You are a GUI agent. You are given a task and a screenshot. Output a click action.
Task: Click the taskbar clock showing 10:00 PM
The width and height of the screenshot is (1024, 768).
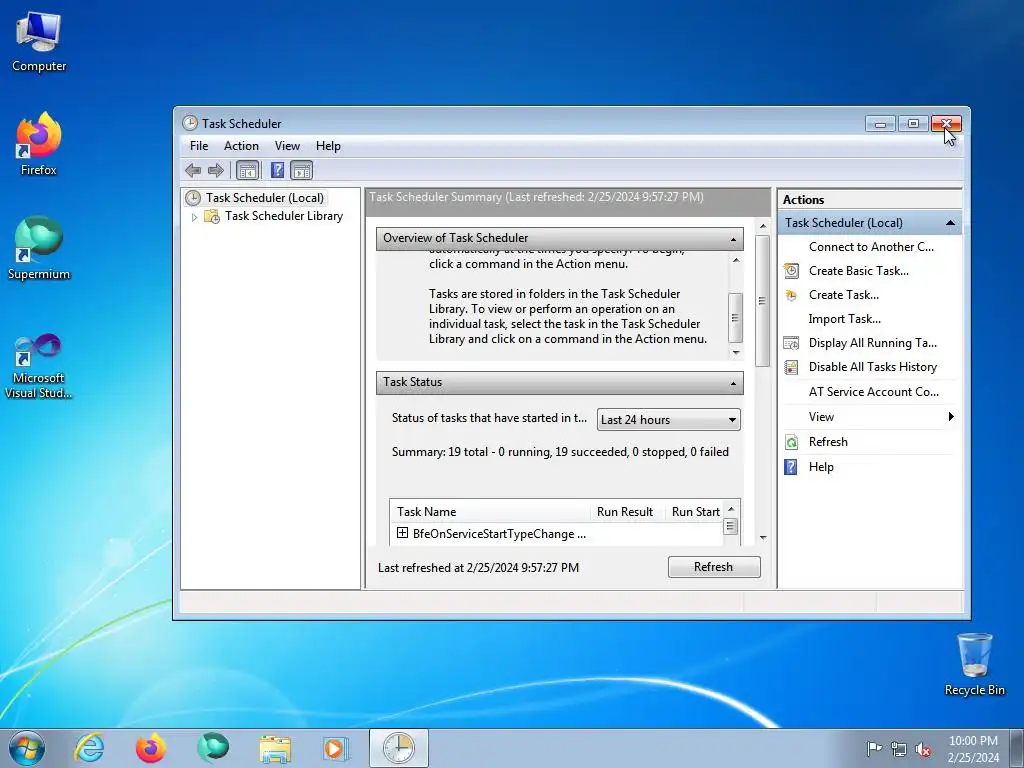pos(973,749)
